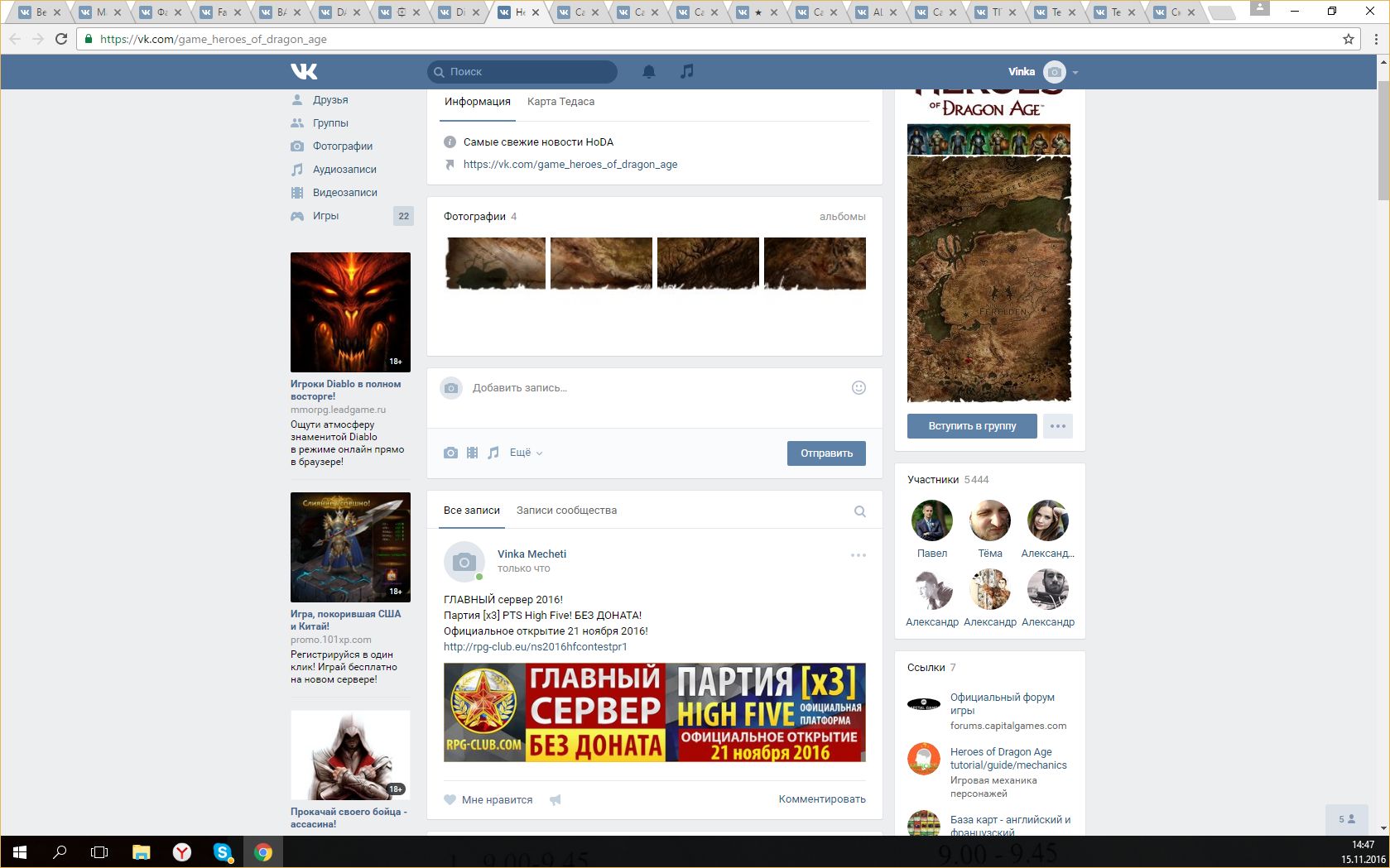Open Аудиозаписи in the left menu
The image size is (1390, 868).
click(x=344, y=170)
